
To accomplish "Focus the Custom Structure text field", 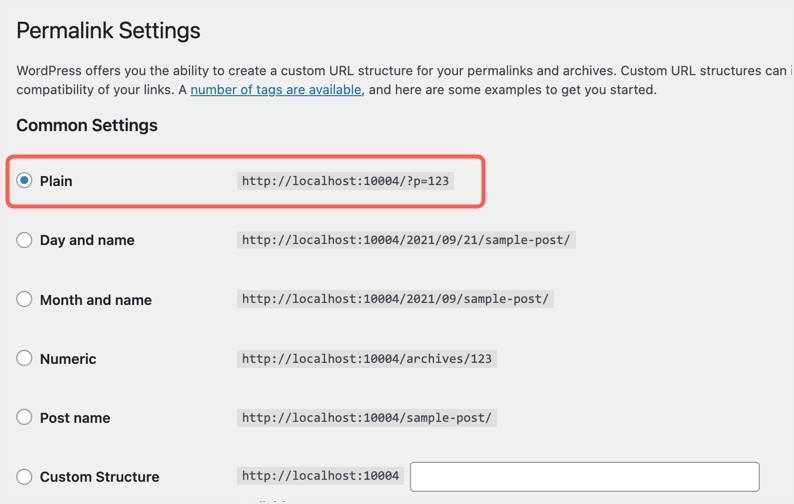I will point(584,476).
